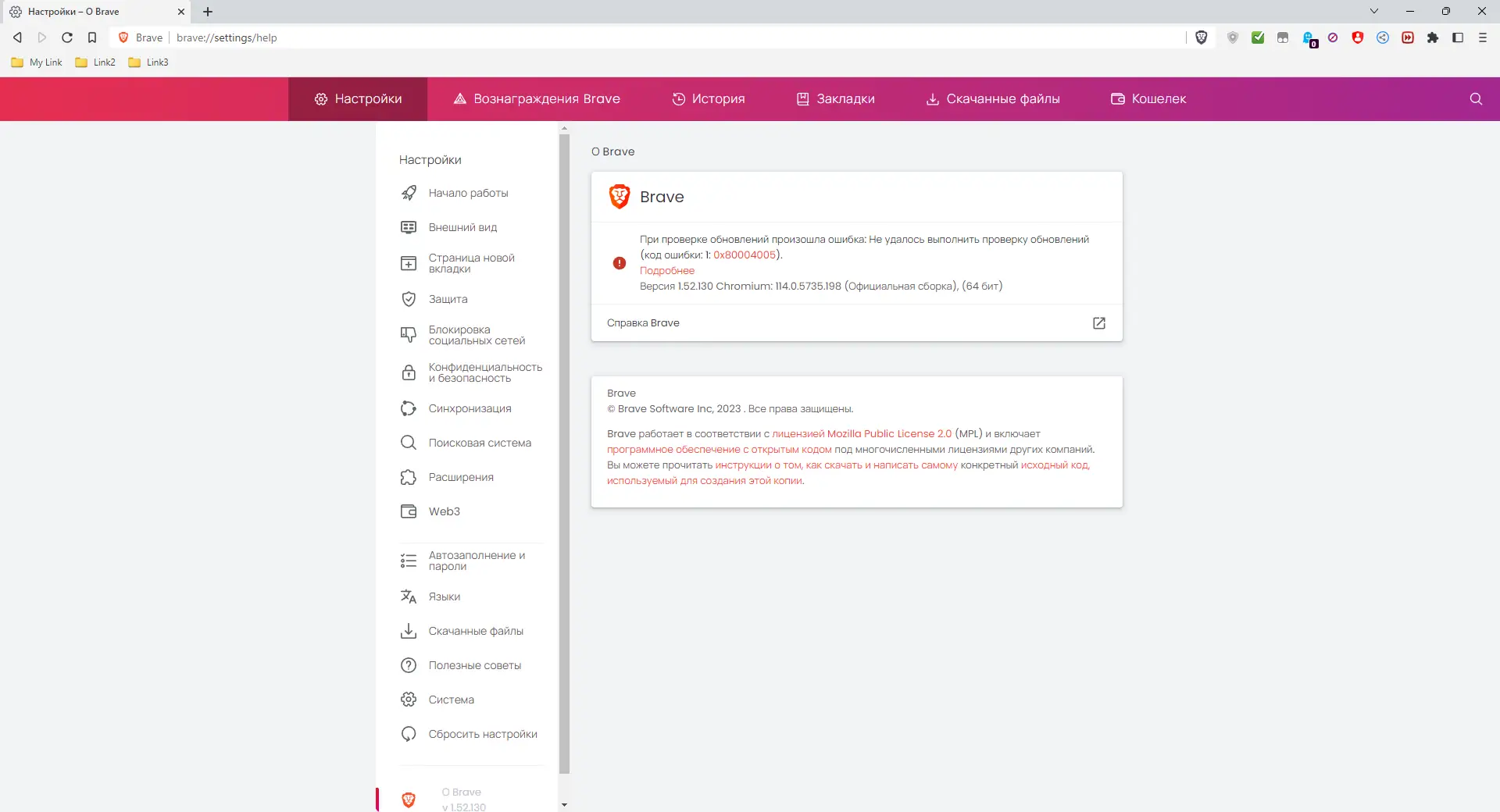Click программное обеспечение с открытым кодом link
Image resolution: width=1500 pixels, height=812 pixels.
pyautogui.click(x=719, y=450)
